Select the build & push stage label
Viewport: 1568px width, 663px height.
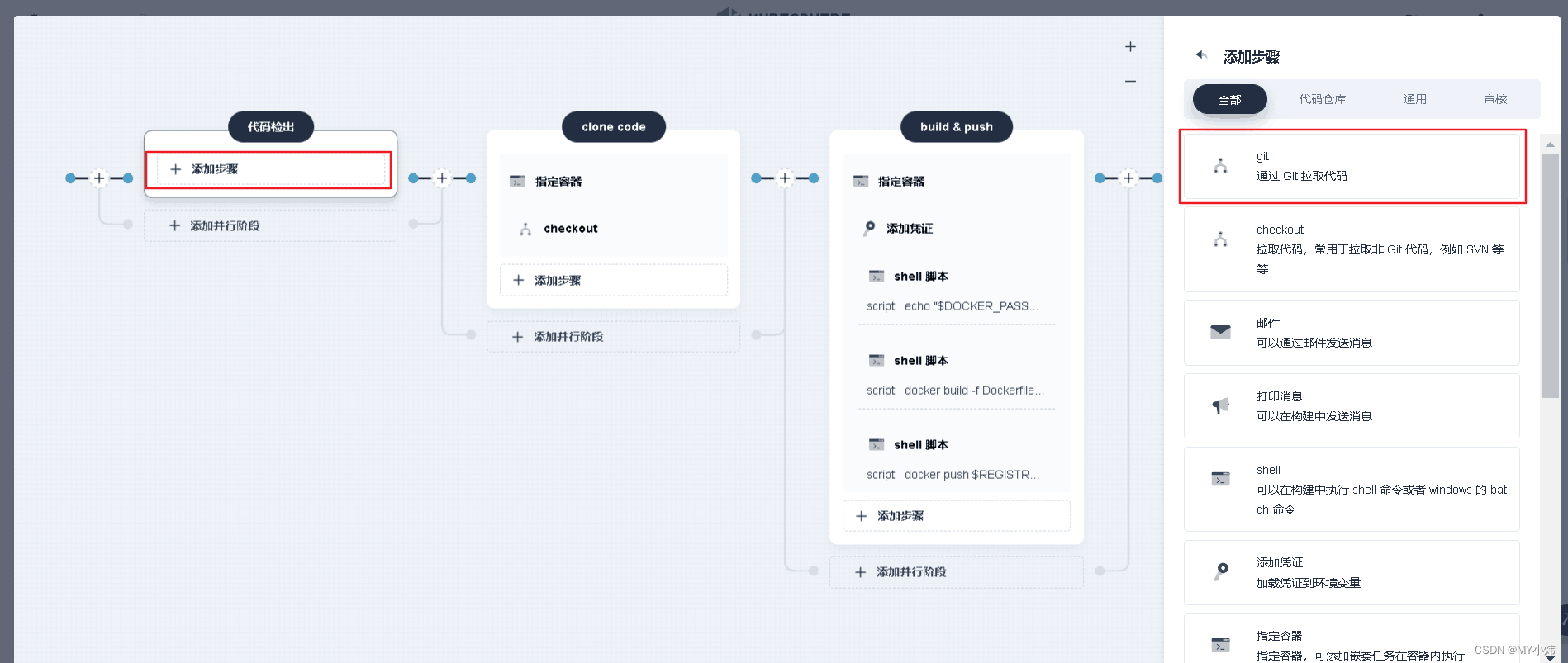[x=957, y=127]
